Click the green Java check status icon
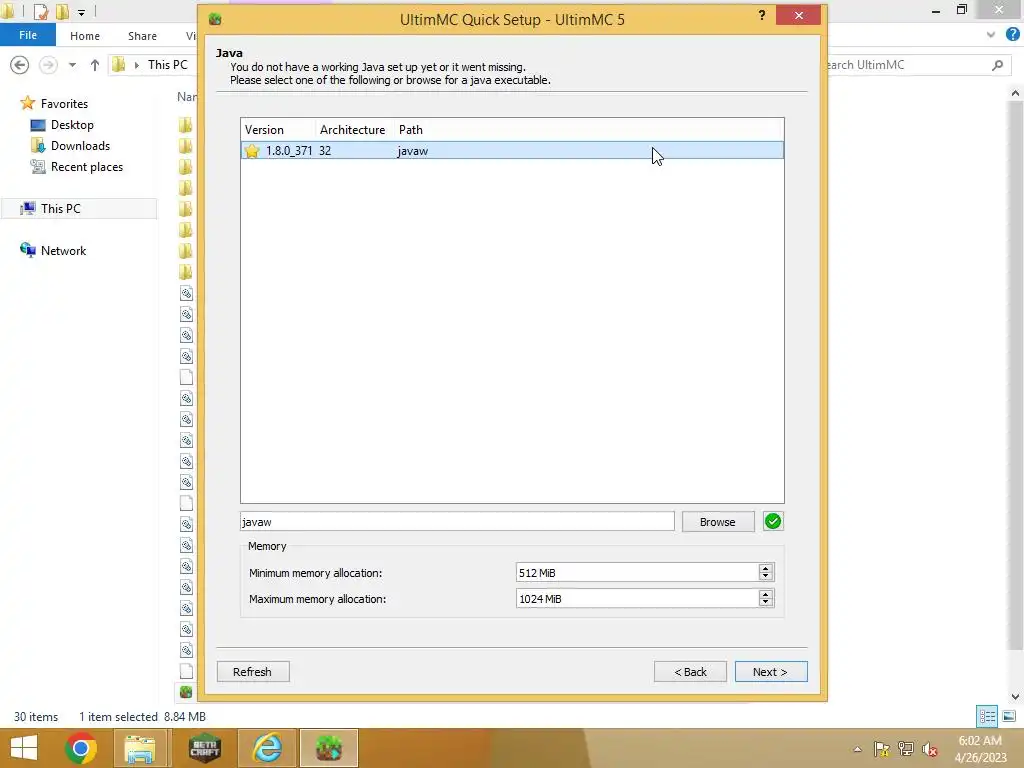The image size is (1024, 768). (x=773, y=521)
